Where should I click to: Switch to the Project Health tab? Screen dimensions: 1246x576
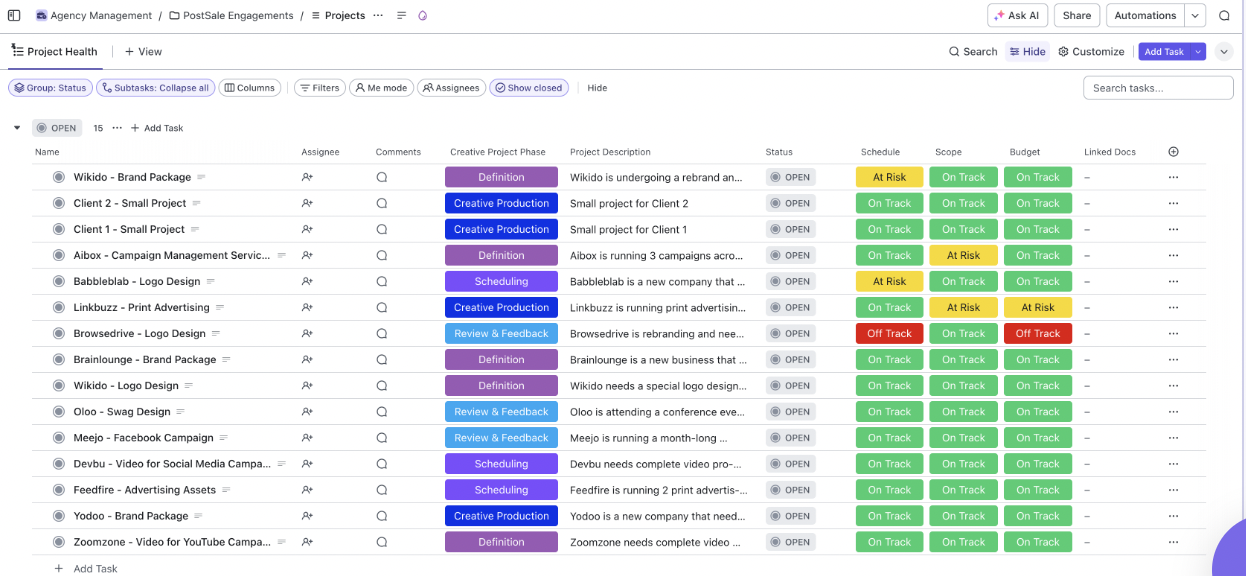pos(55,52)
